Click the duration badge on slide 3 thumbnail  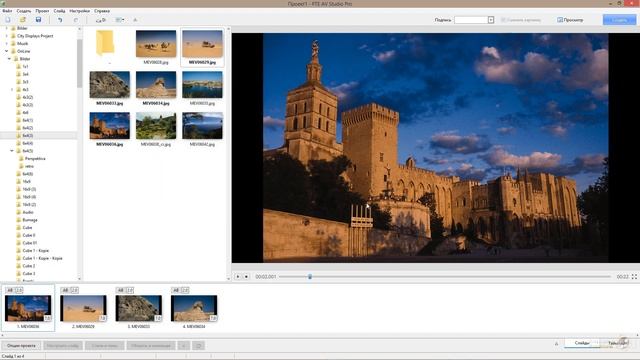(158, 318)
